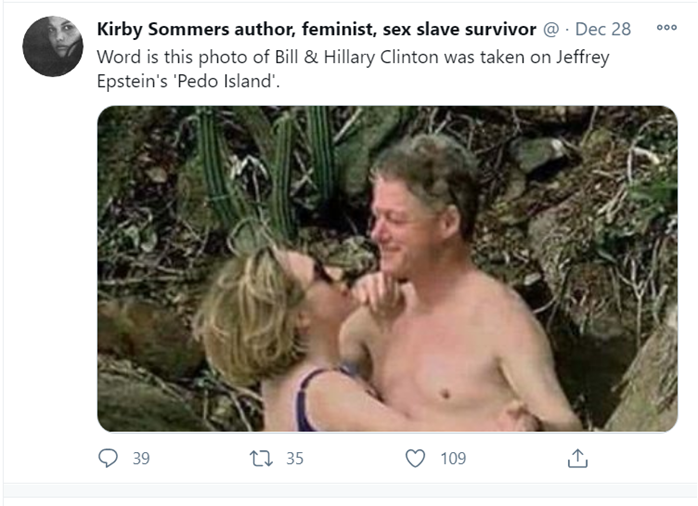Open the attached photo in the tweet
698x506 pixels.
(x=386, y=268)
